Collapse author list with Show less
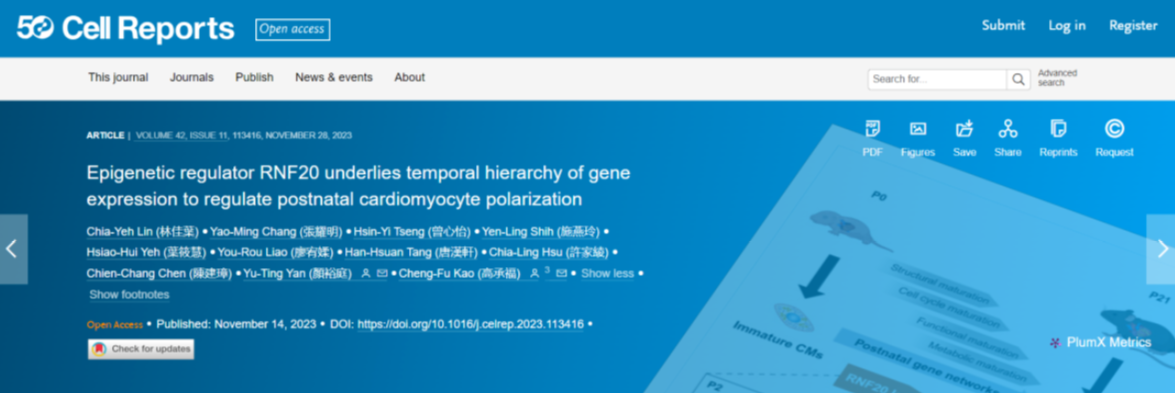 [x=607, y=274]
